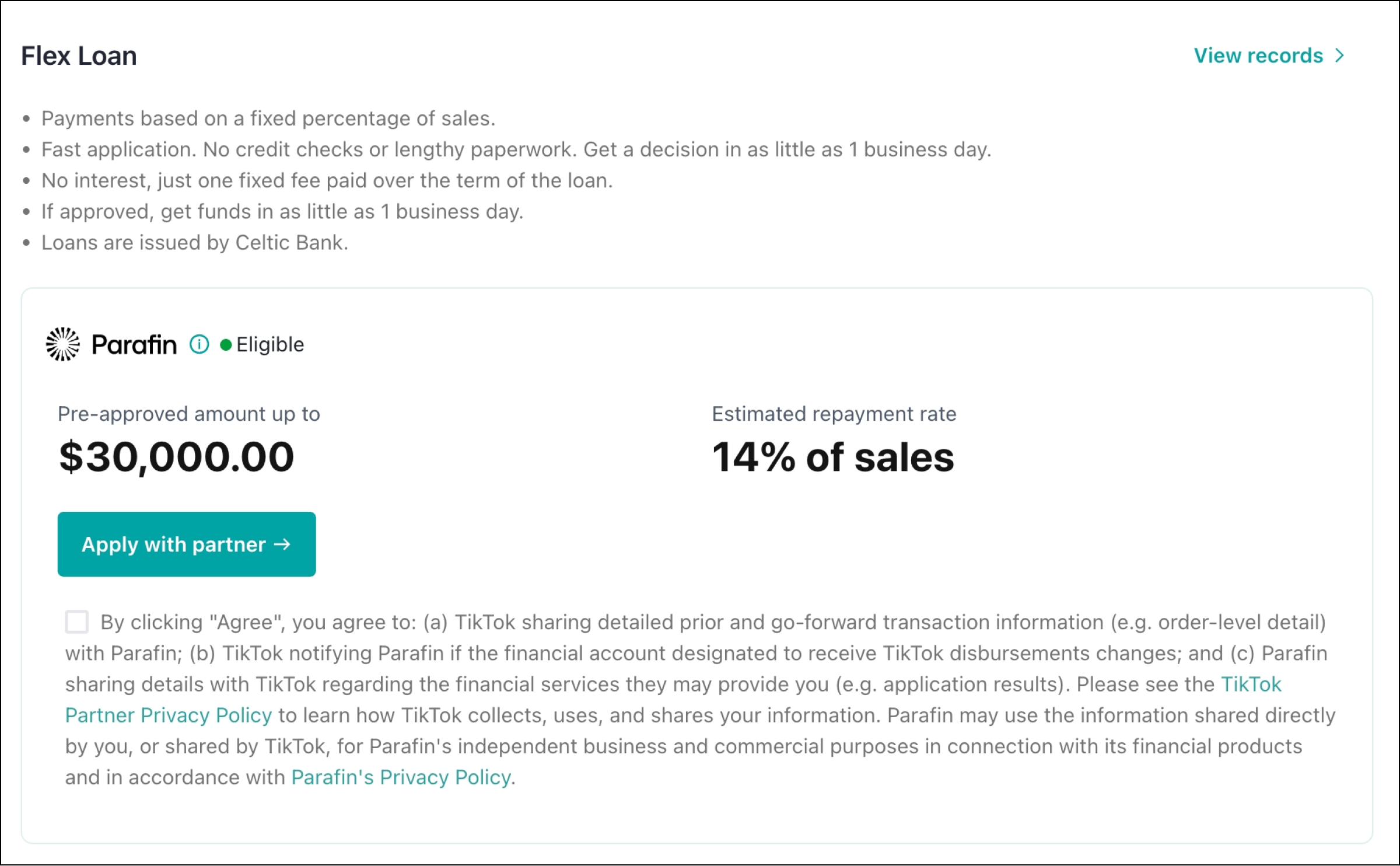Click the Parafin starburst logo
Screen dimensions: 1400x866
[62, 344]
